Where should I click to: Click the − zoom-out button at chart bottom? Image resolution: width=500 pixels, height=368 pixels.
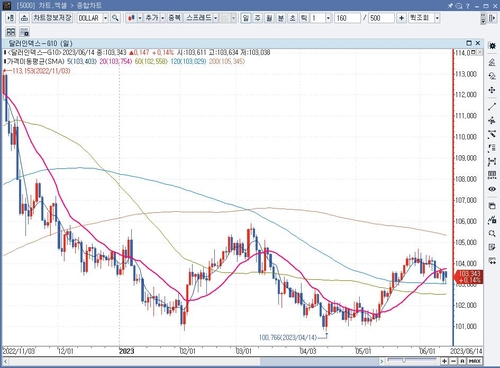pyautogui.click(x=453, y=361)
